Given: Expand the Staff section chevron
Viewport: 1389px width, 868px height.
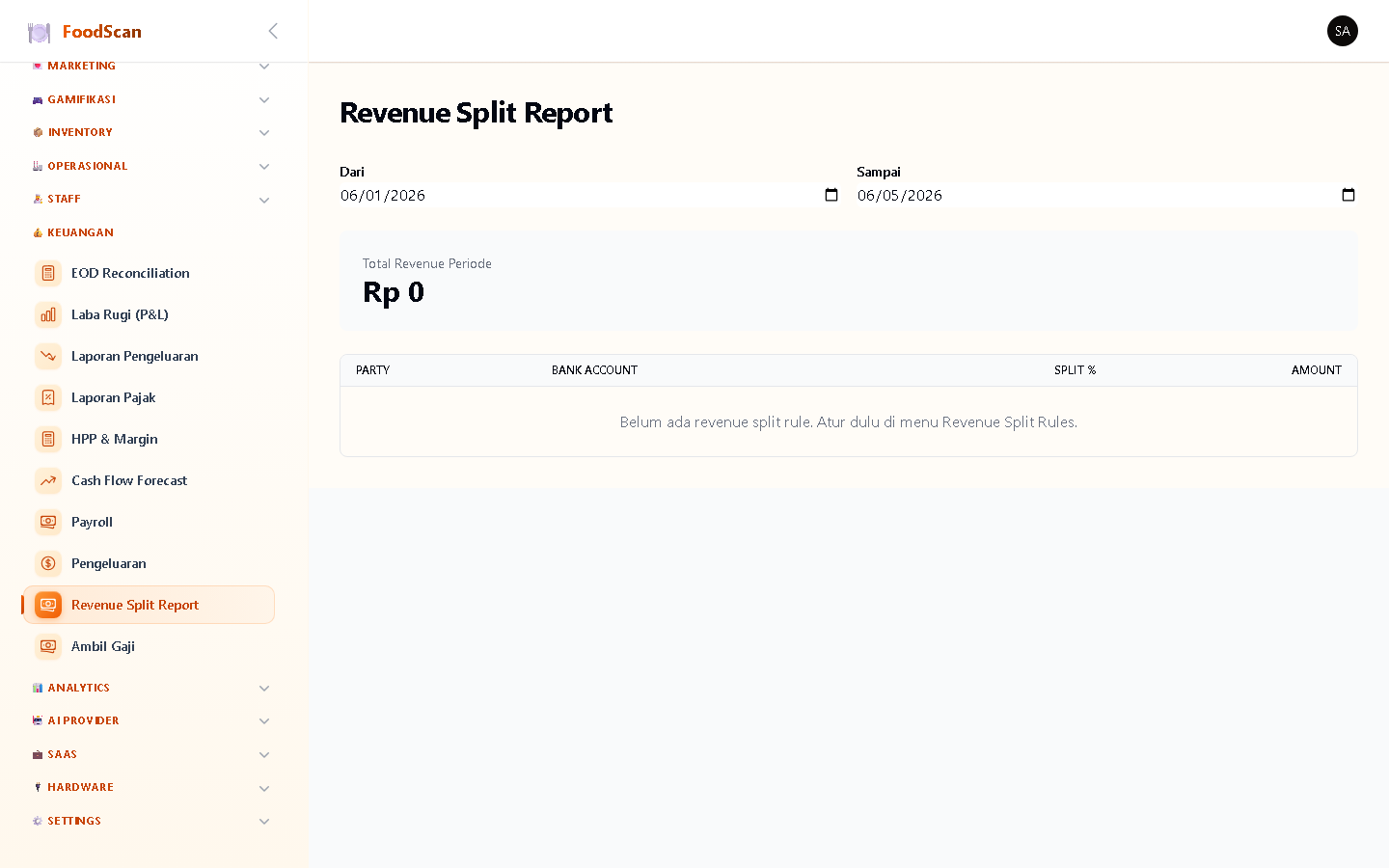Looking at the screenshot, I should coord(264,201).
